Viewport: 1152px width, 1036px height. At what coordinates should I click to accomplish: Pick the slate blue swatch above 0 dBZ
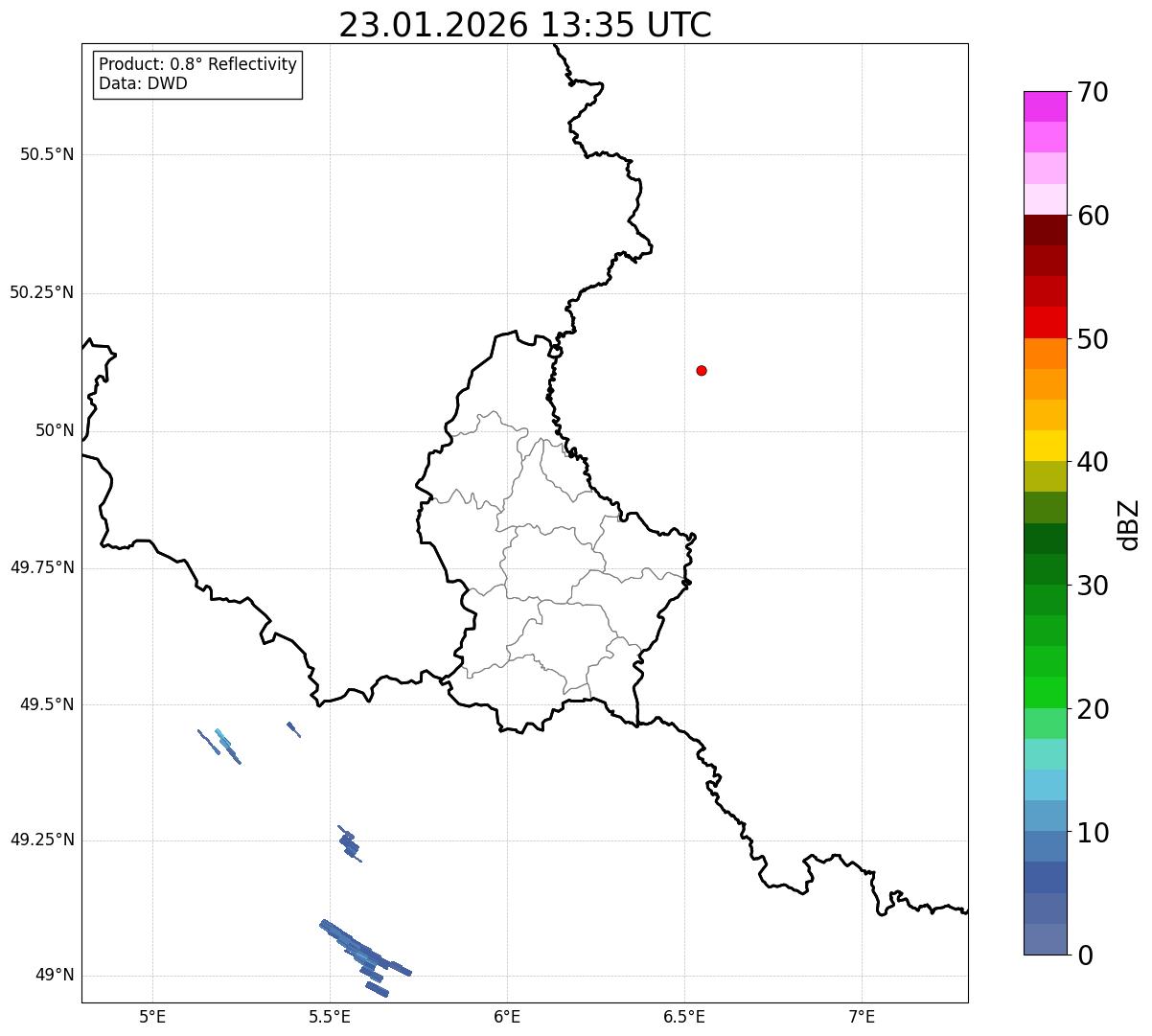[x=1045, y=939]
